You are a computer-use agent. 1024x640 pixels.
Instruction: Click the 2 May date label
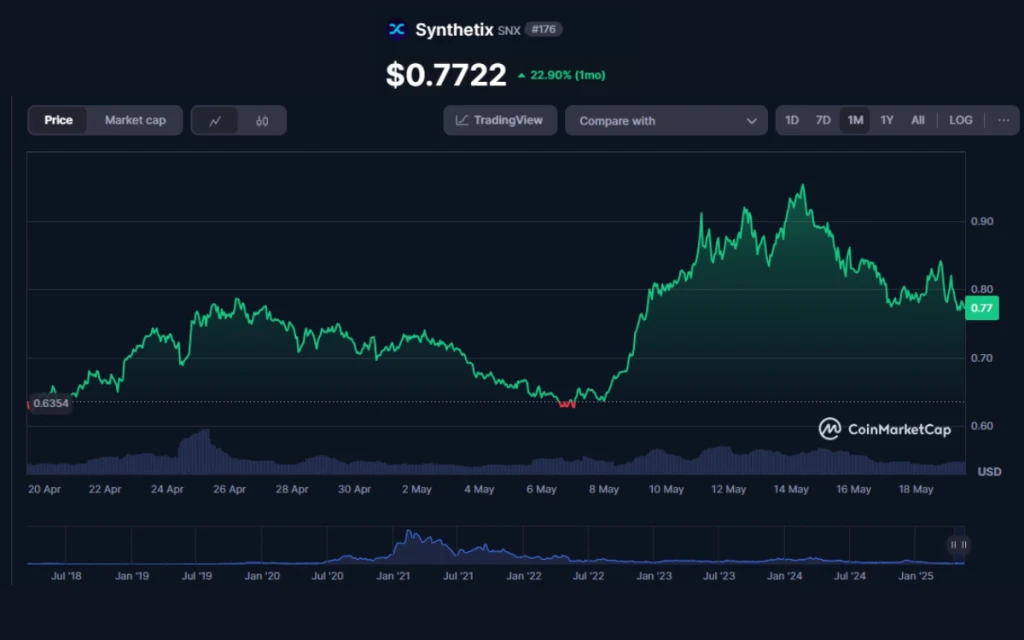click(x=417, y=489)
